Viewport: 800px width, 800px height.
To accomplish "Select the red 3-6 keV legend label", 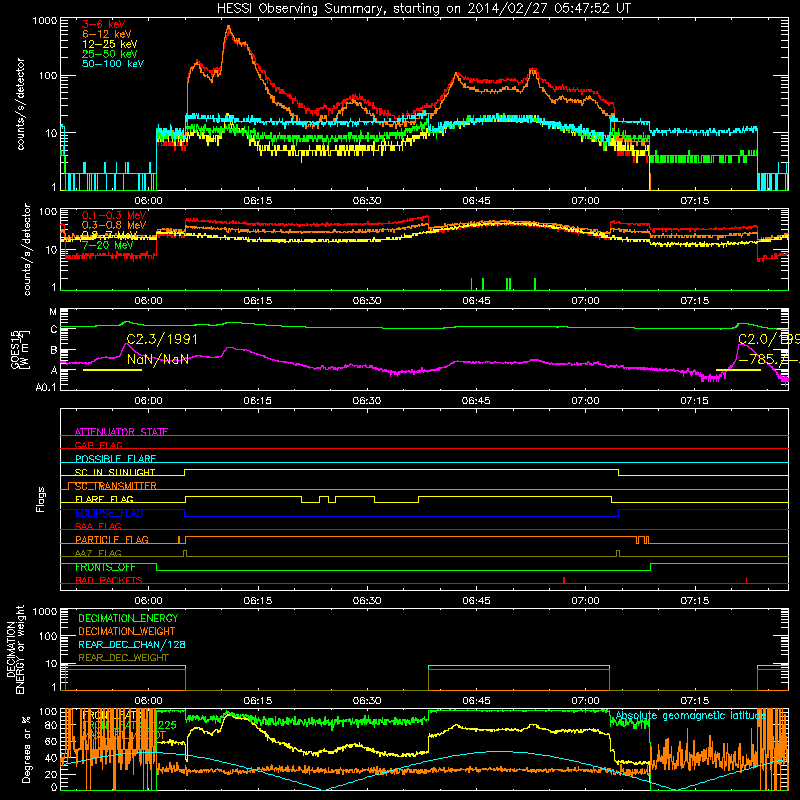I will click(103, 24).
